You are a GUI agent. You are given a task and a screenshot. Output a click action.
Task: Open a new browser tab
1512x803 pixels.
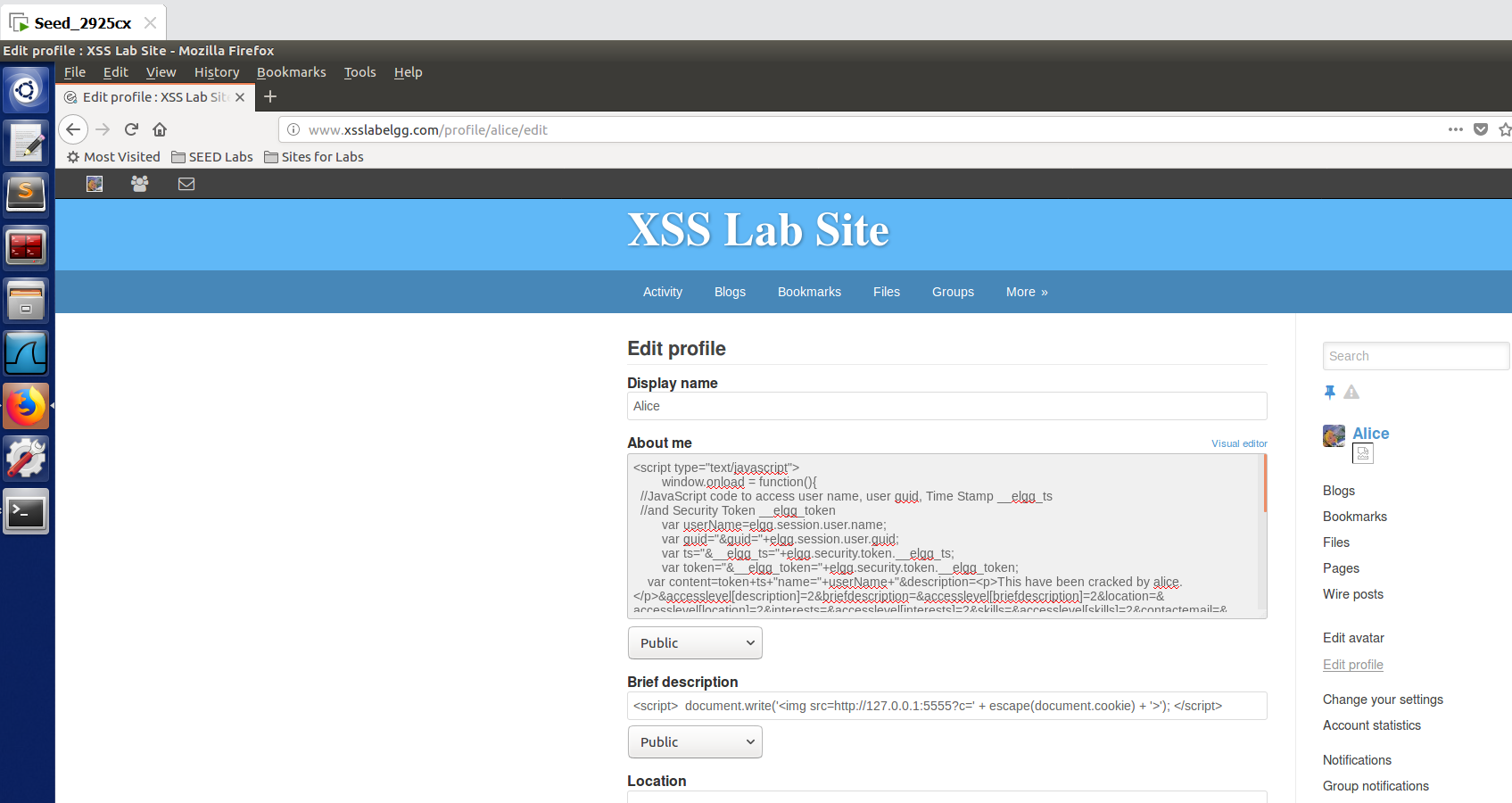270,96
